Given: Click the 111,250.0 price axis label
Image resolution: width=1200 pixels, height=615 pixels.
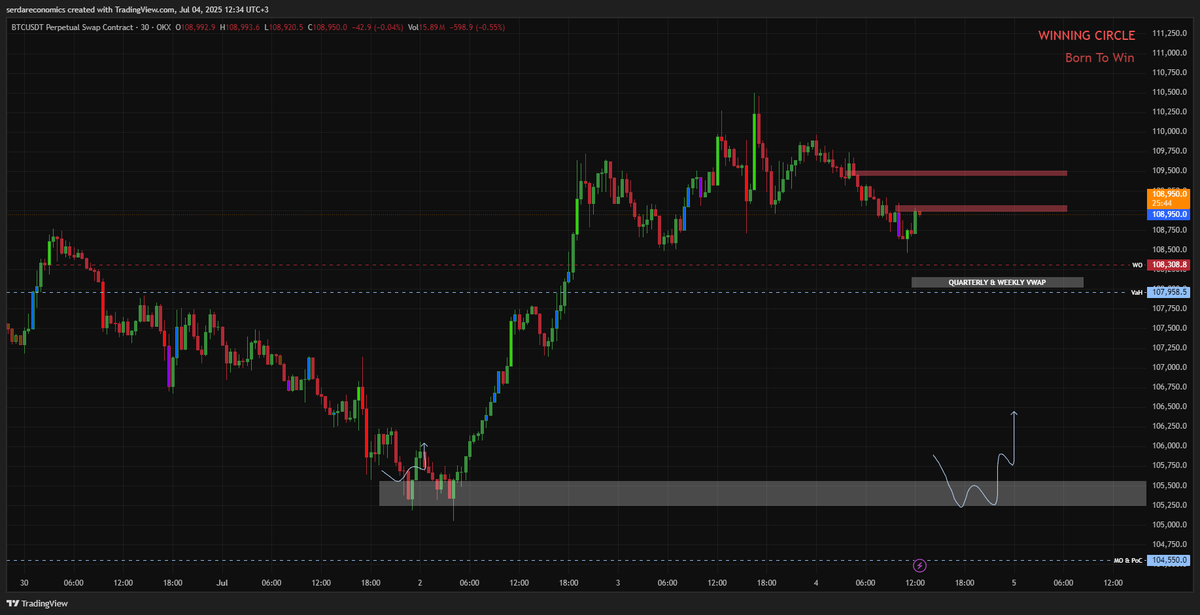Looking at the screenshot, I should pyautogui.click(x=1169, y=33).
